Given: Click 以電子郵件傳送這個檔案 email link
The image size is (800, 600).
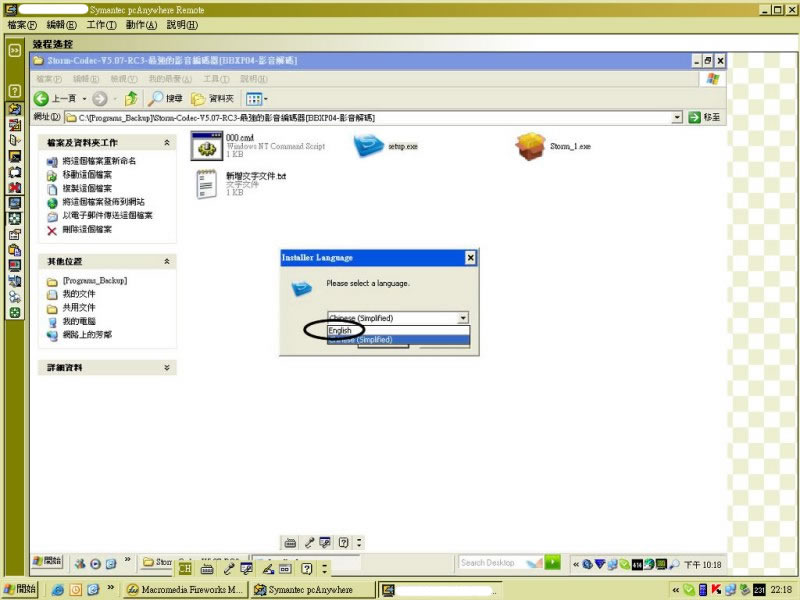Looking at the screenshot, I should 107,215.
